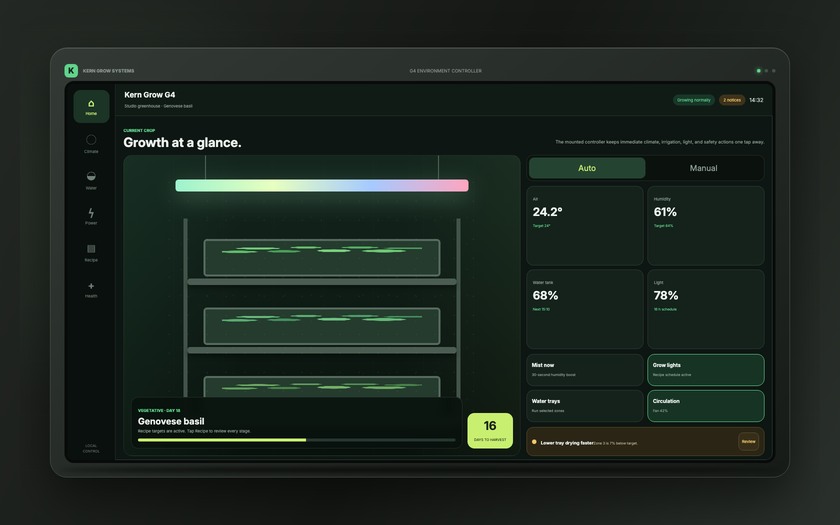This screenshot has height=525, width=840.
Task: Open the Recipe section icon
Action: click(x=91, y=249)
